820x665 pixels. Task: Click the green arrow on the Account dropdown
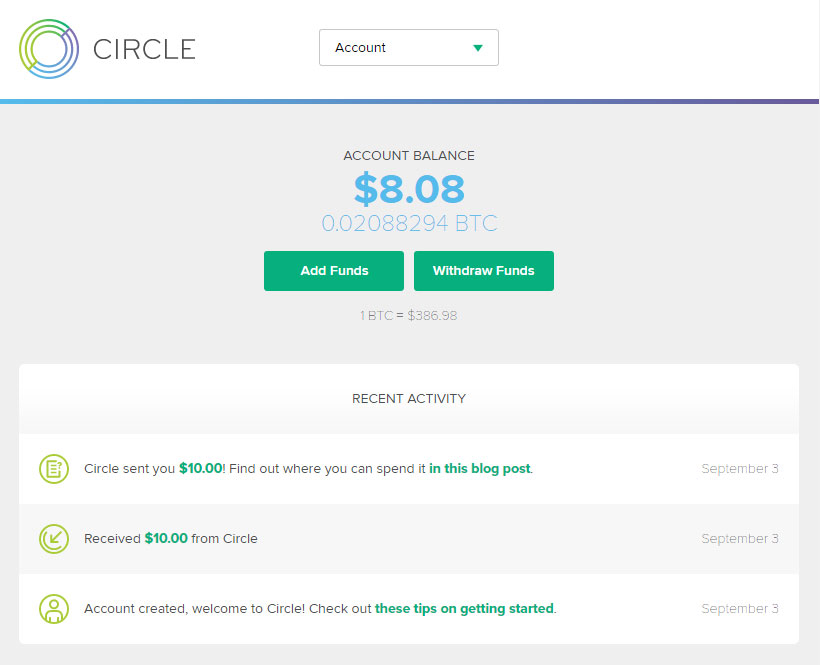[x=477, y=48]
